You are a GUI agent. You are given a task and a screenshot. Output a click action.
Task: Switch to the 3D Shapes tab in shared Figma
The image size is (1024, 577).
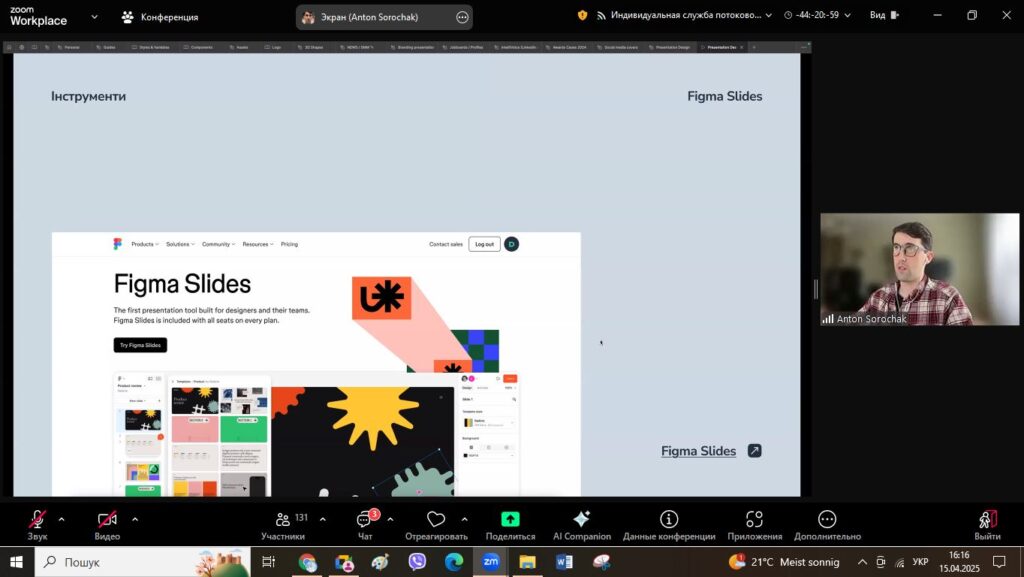pyautogui.click(x=311, y=47)
